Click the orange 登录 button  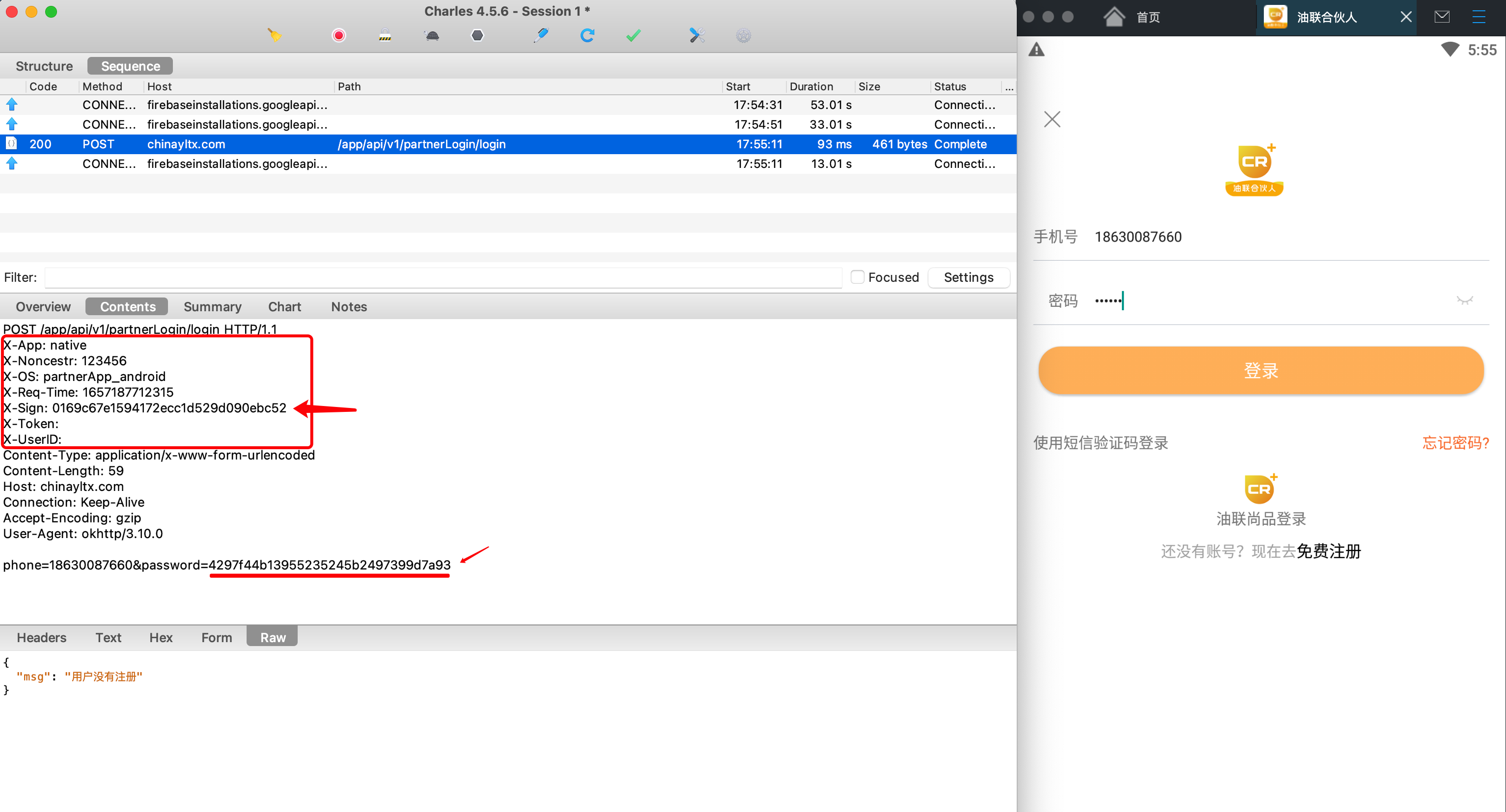tap(1260, 370)
